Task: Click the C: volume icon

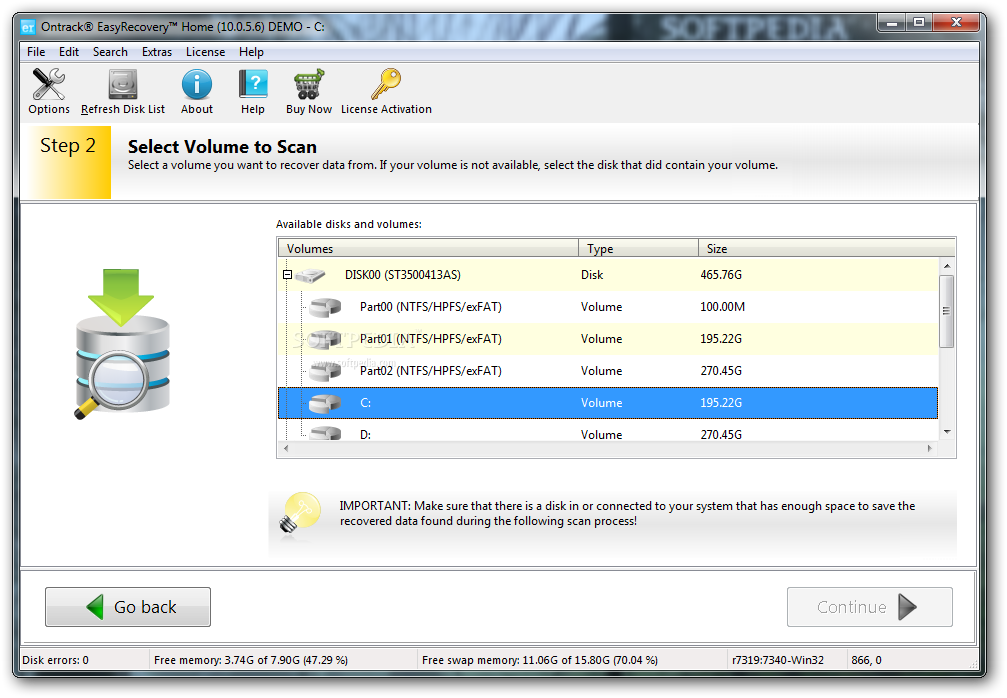Action: tap(325, 403)
